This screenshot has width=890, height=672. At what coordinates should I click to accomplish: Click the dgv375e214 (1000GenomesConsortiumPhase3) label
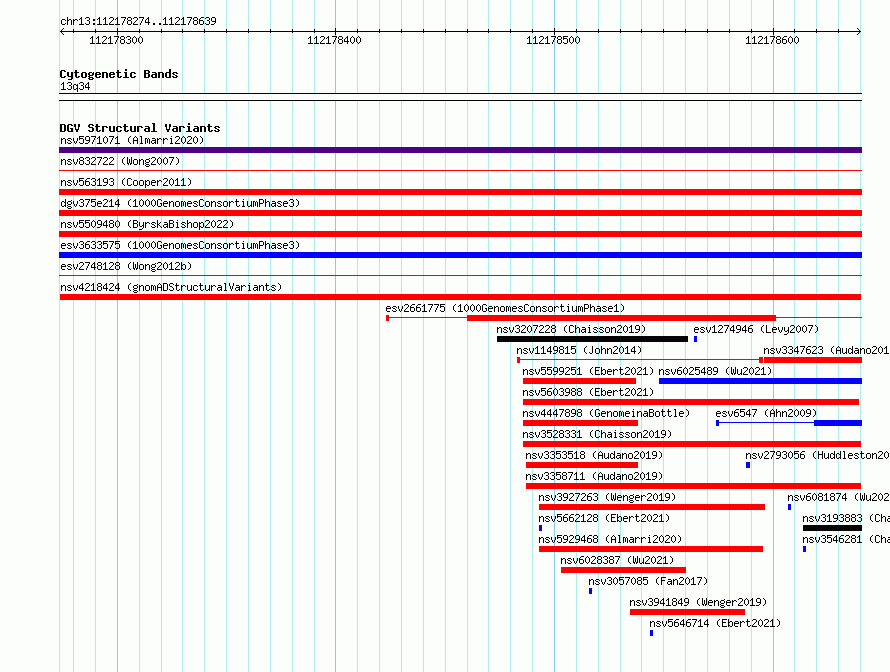point(180,203)
